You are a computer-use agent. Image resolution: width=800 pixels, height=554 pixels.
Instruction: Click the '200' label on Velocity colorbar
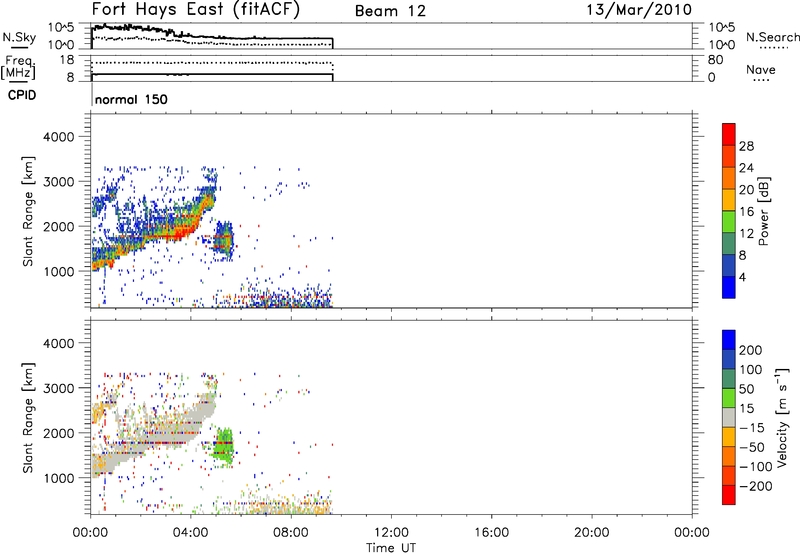(x=751, y=350)
